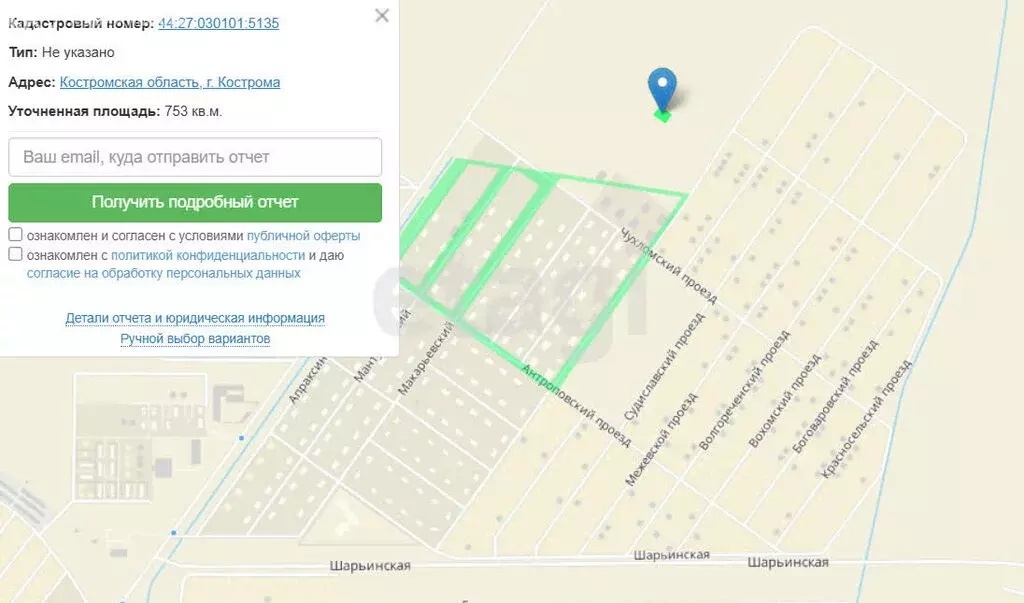Click the Боговаровский проезд street label
1024x603 pixels.
coord(835,397)
